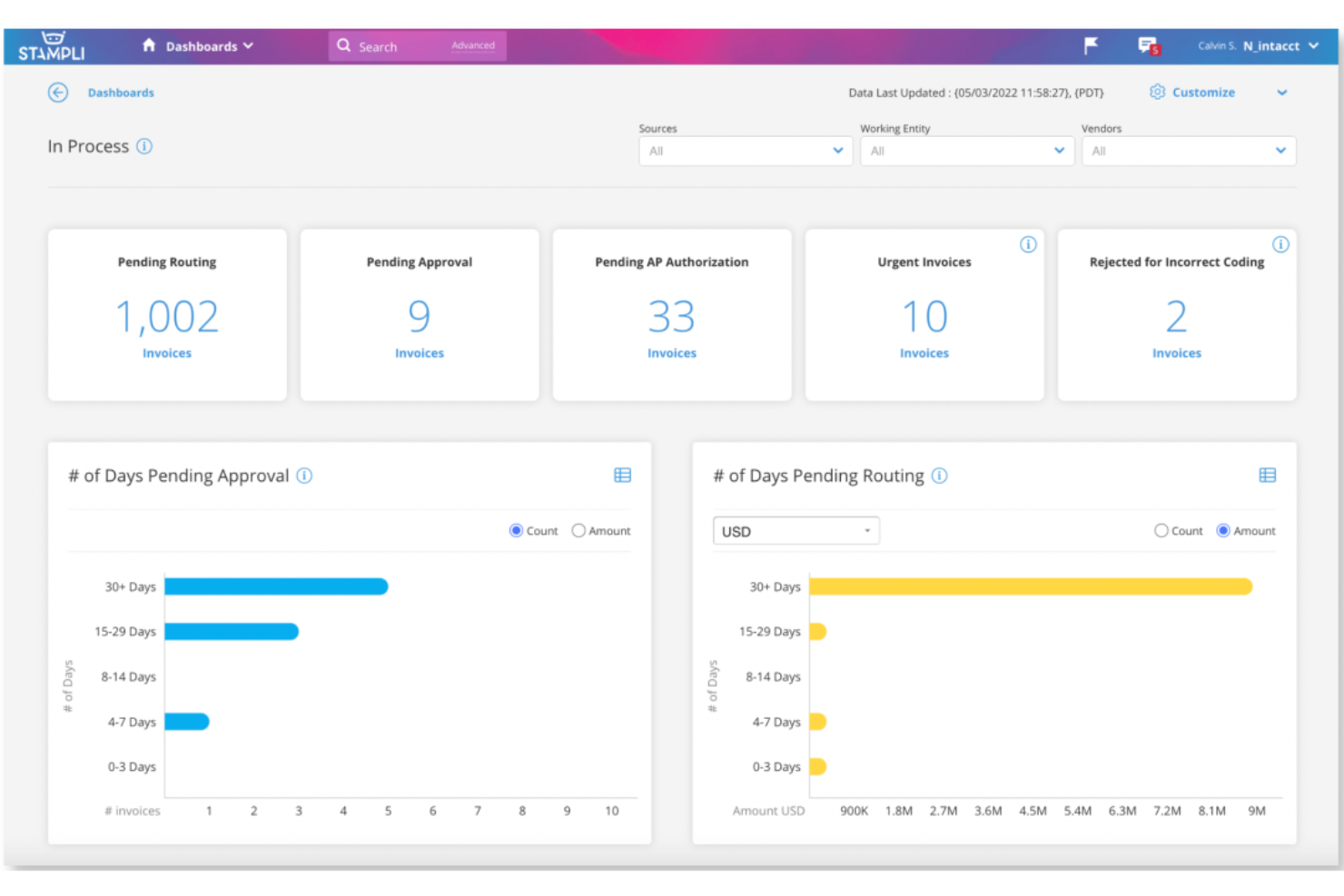The image size is (1344, 896).
Task: Click the table view icon on Days Pending Approval
Action: coord(623,474)
